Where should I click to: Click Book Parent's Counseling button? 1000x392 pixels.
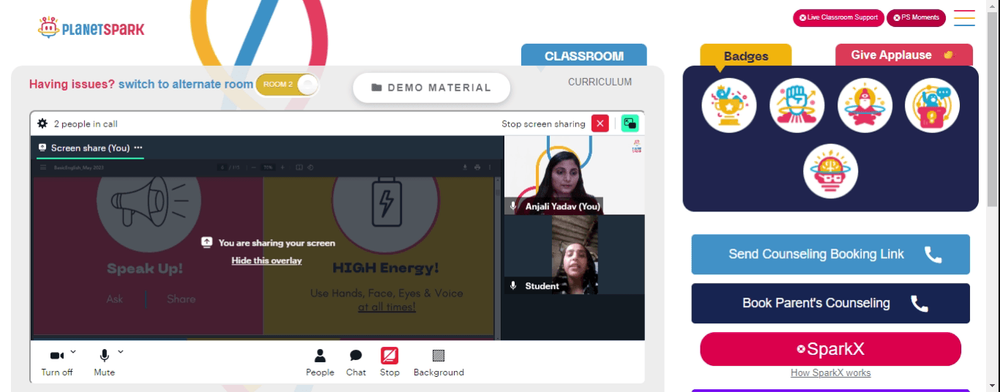tap(830, 303)
